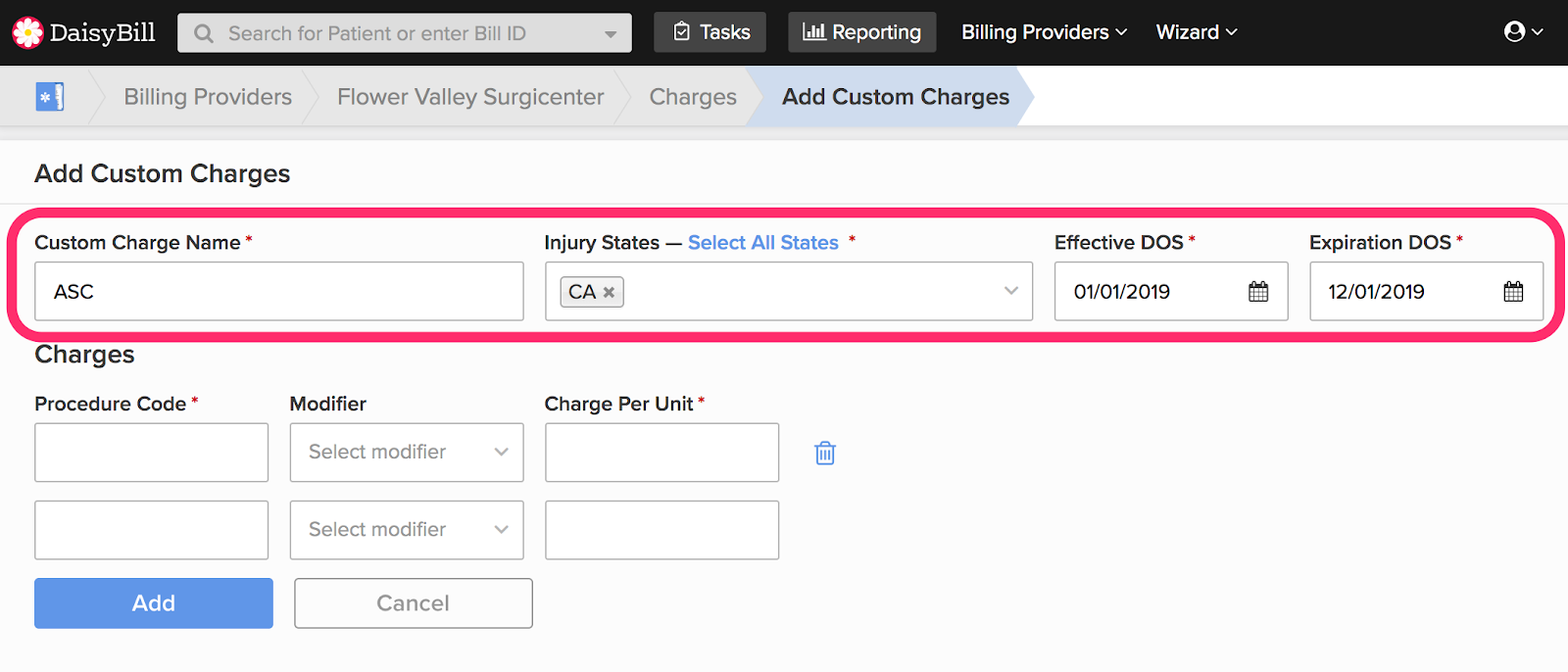Focus second row Charge Per Unit field

(662, 530)
